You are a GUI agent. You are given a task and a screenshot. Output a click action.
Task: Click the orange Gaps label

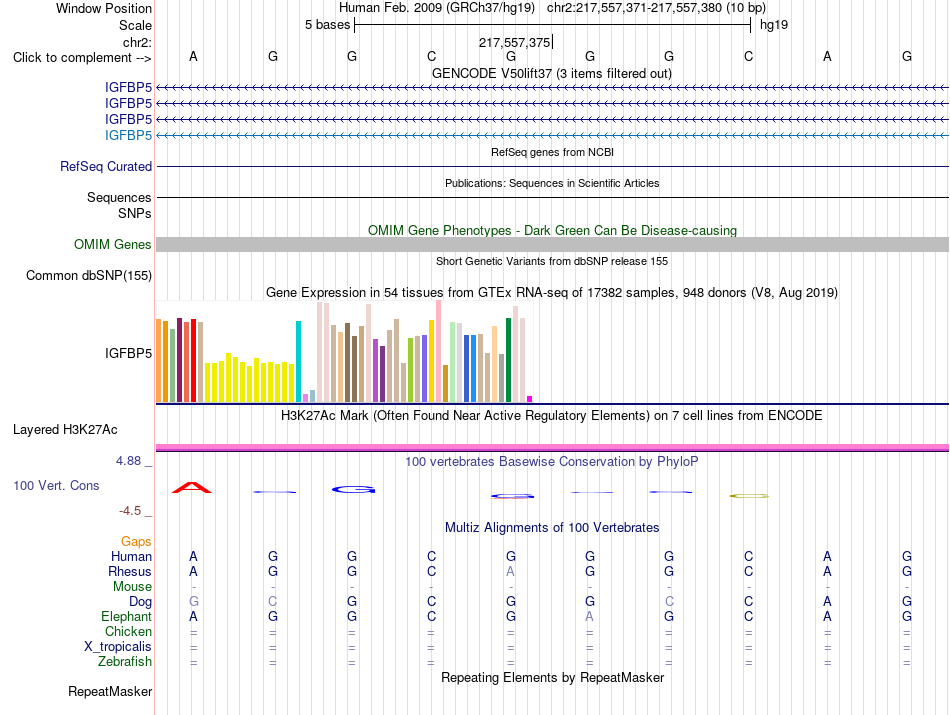tap(136, 542)
